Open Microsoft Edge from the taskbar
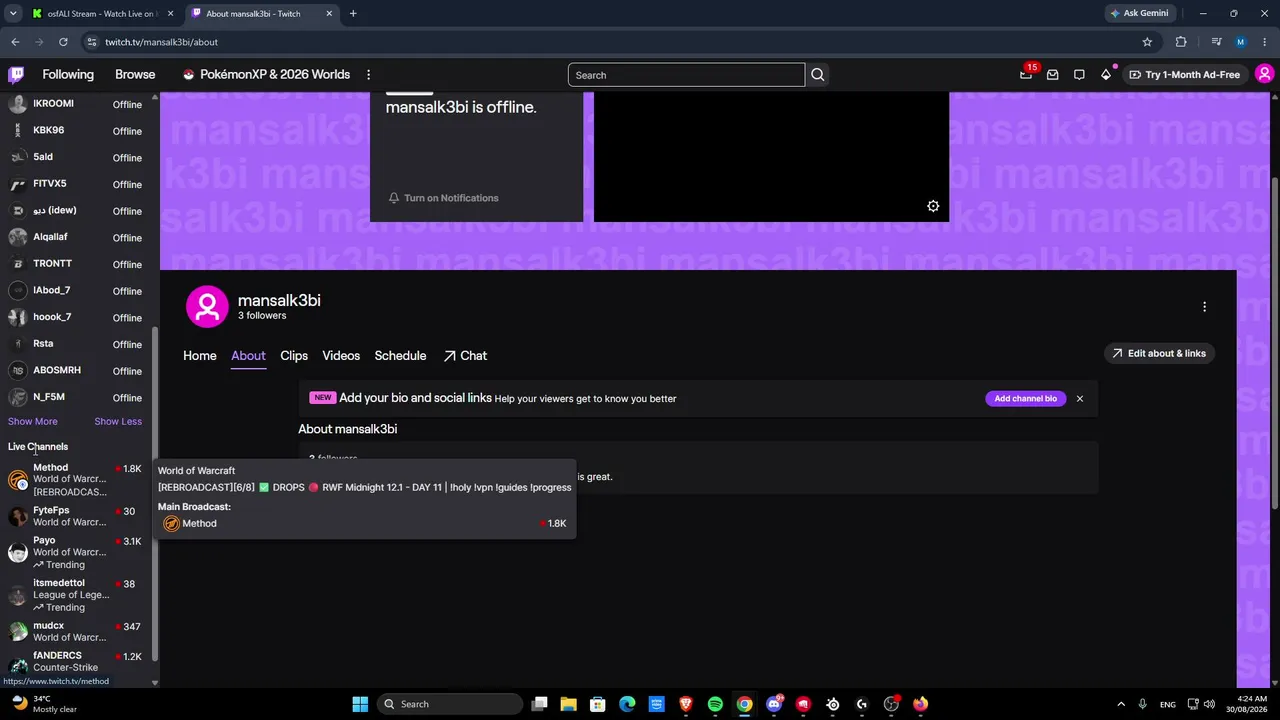Screen dimensions: 1280x720 [627, 704]
